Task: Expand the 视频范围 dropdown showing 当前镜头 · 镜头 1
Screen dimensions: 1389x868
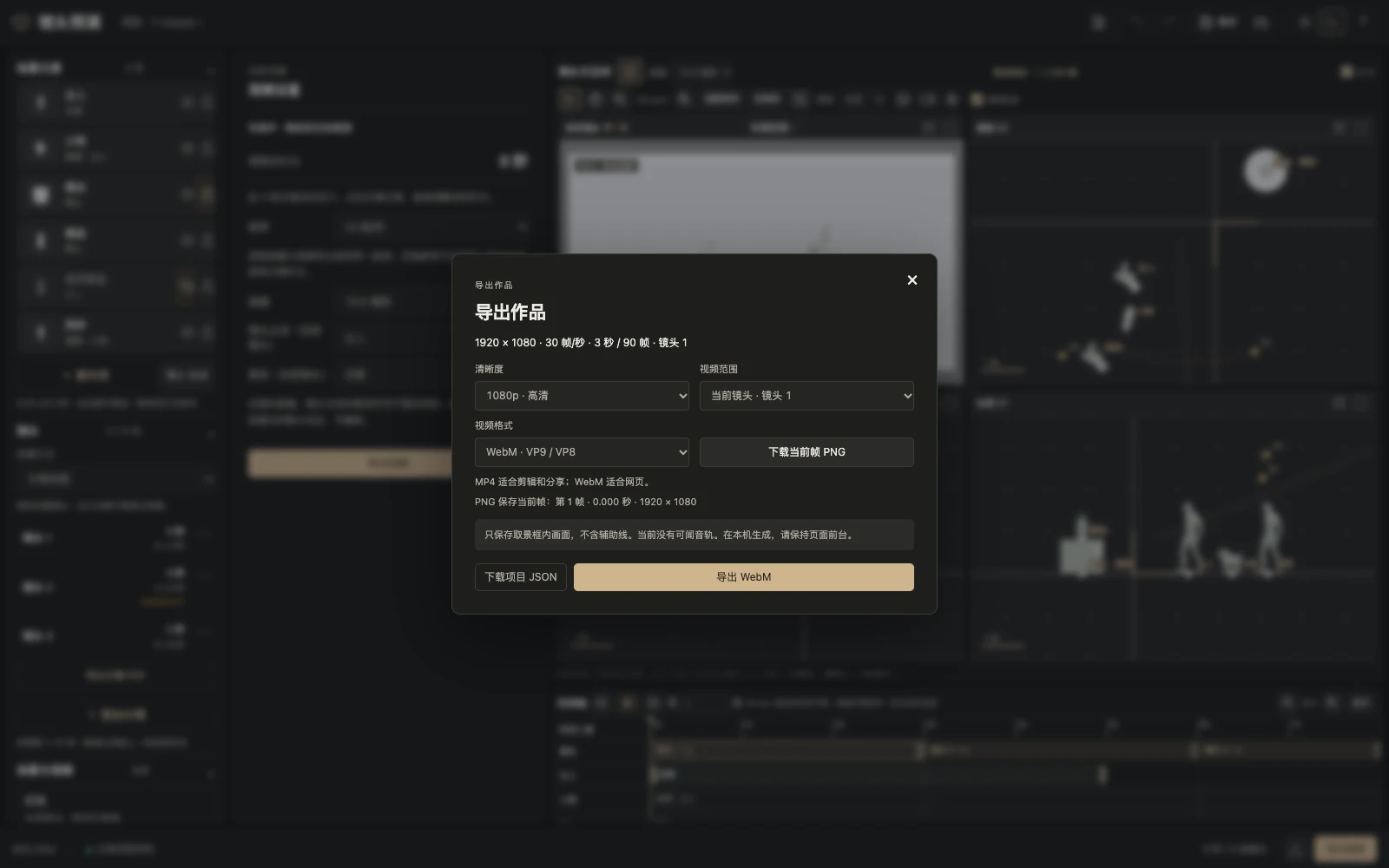Action: (x=806, y=396)
